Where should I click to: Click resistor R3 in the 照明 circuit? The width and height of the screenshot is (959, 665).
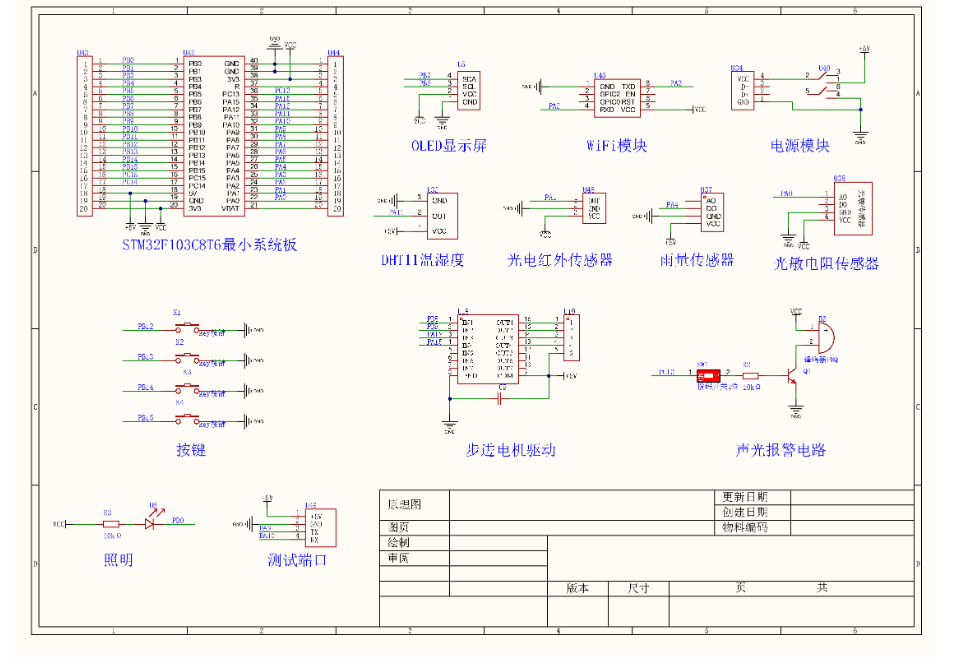tap(111, 524)
